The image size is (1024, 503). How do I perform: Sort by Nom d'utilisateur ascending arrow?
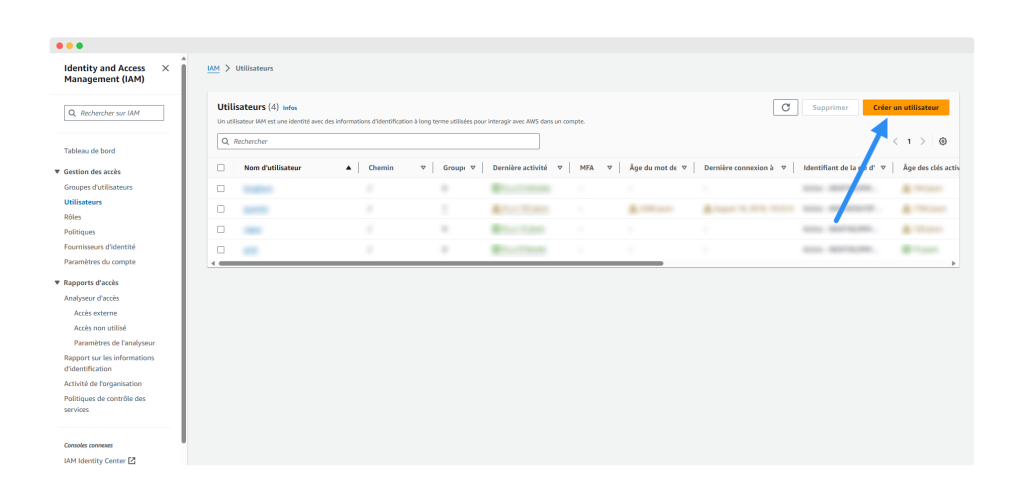pyautogui.click(x=348, y=168)
